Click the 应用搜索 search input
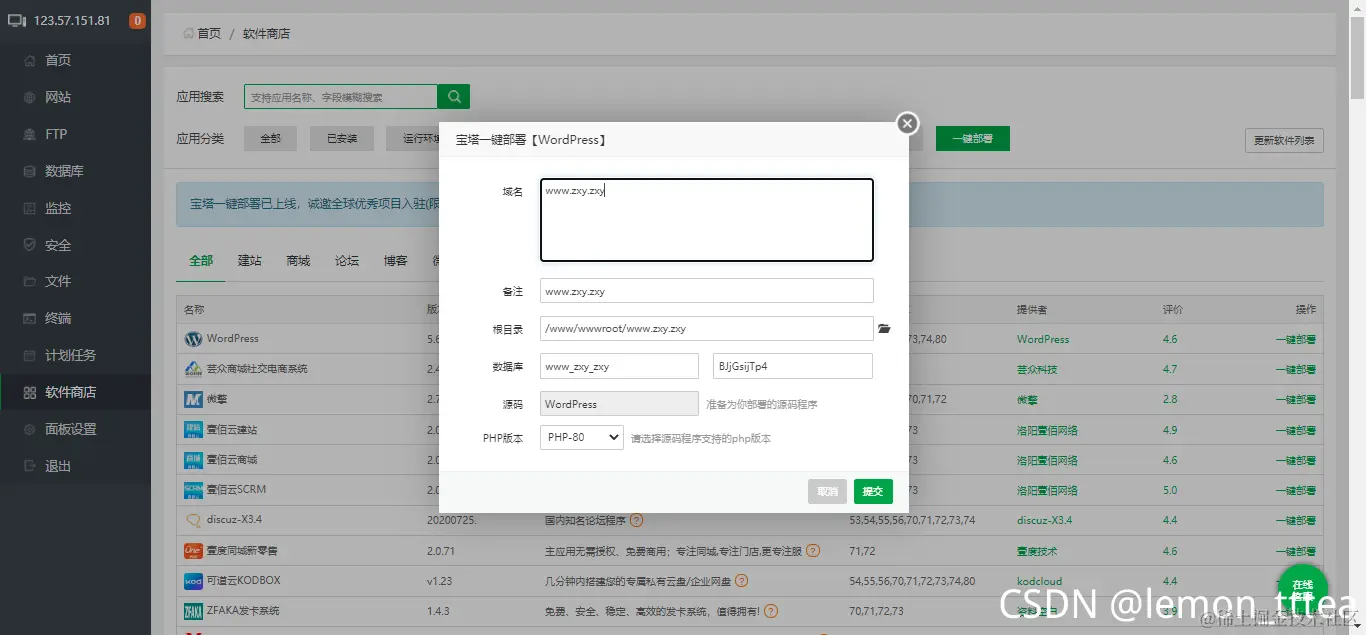1366x635 pixels. click(x=341, y=97)
